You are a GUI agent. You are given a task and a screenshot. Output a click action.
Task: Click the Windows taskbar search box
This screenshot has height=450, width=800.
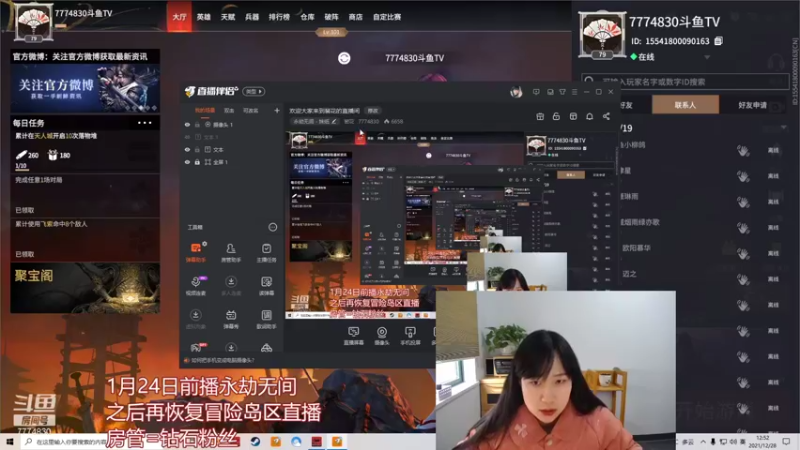(x=64, y=442)
